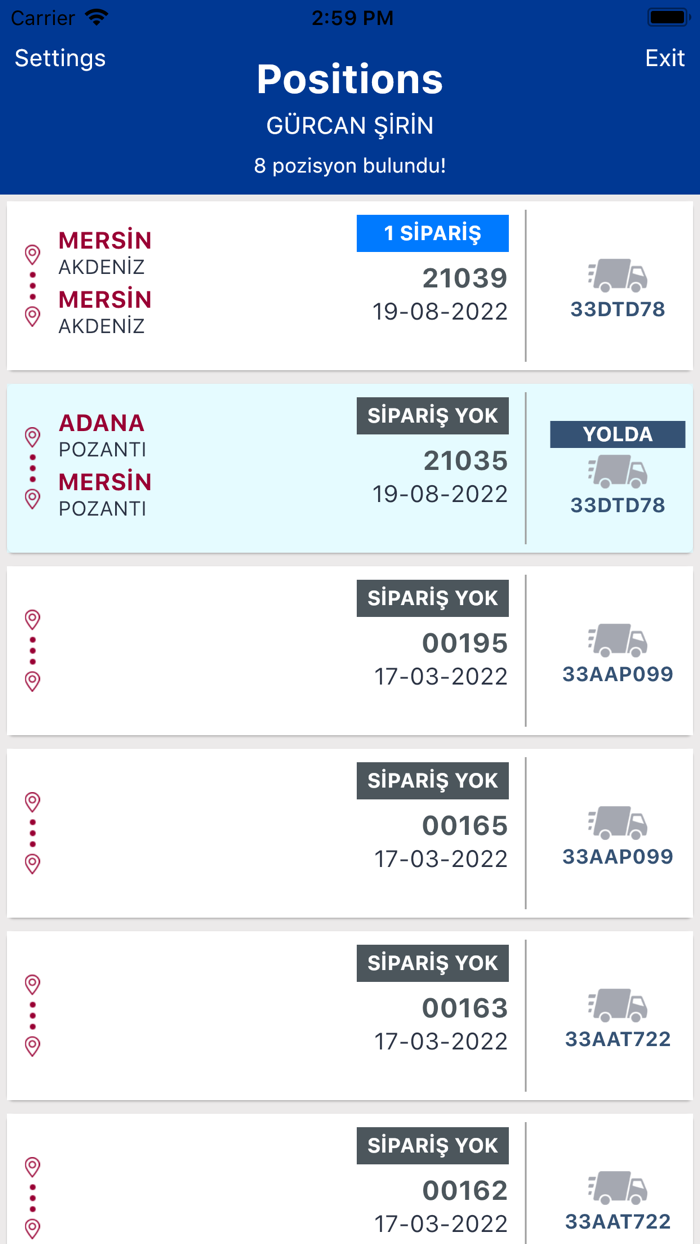Open Settings from the top bar

click(x=60, y=58)
